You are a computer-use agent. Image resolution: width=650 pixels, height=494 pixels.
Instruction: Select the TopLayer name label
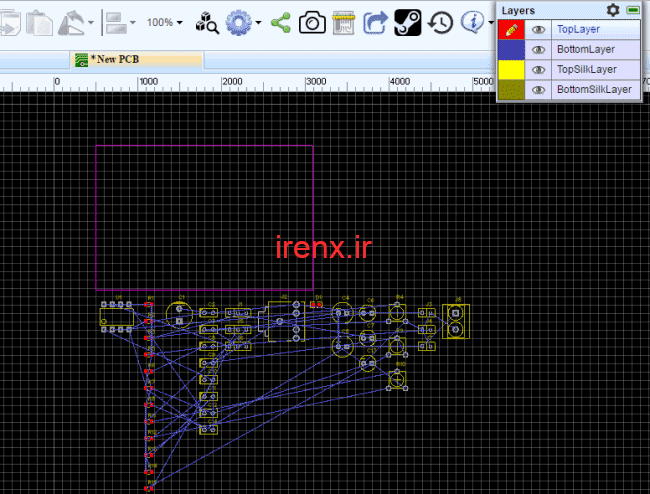pyautogui.click(x=578, y=30)
